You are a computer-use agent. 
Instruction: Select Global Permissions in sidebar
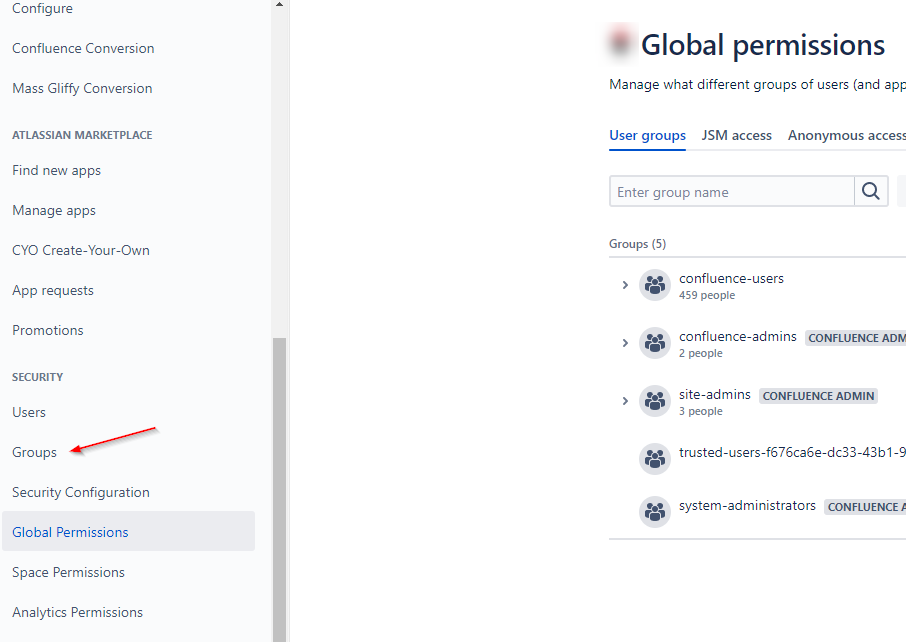pos(128,531)
